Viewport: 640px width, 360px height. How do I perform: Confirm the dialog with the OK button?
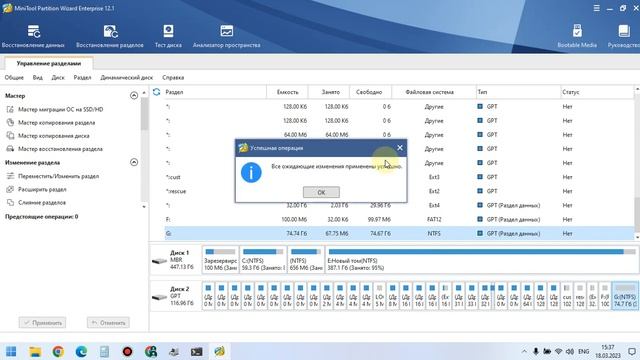click(x=321, y=192)
